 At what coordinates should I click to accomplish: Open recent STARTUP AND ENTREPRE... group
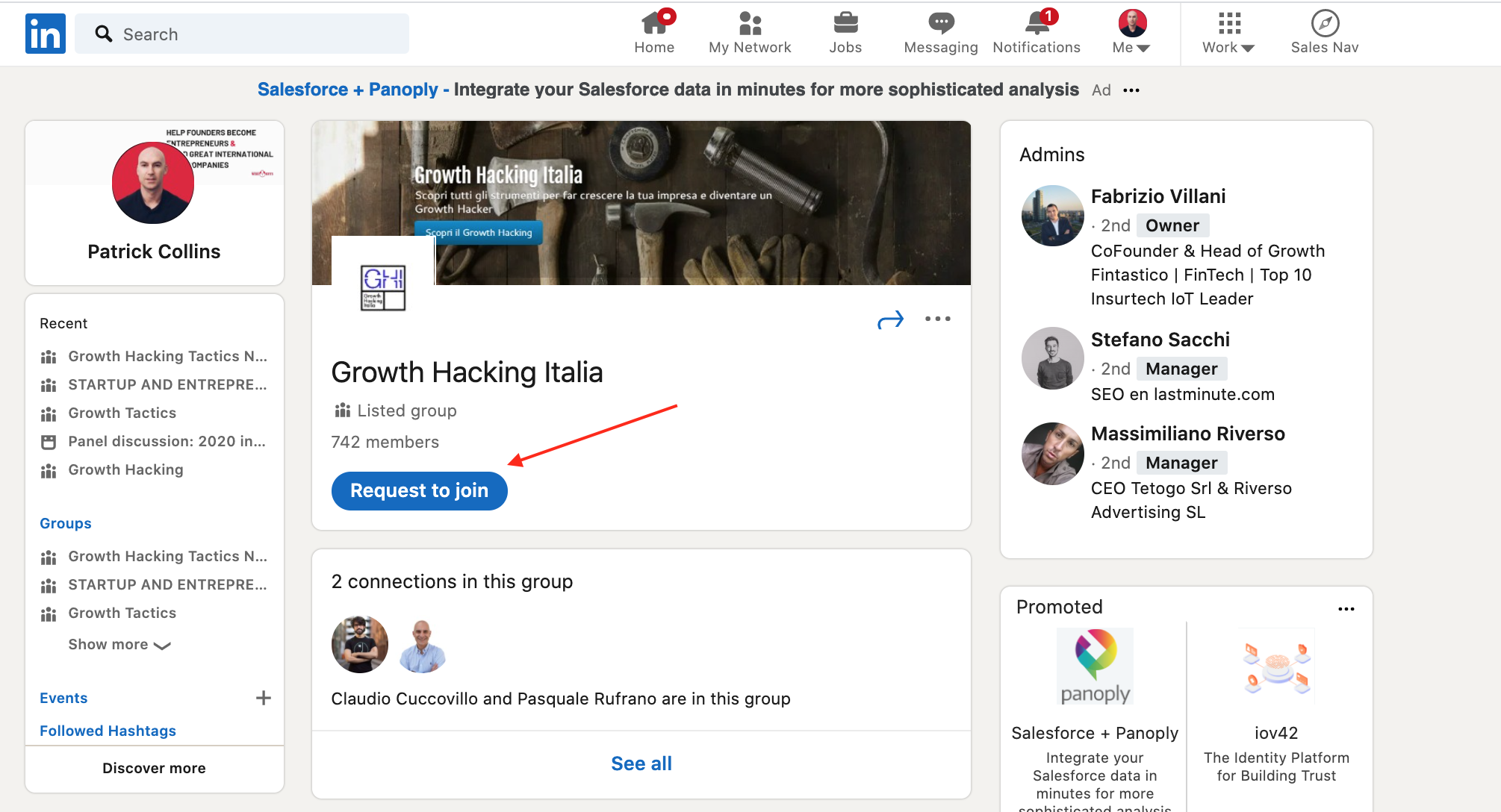tap(153, 385)
